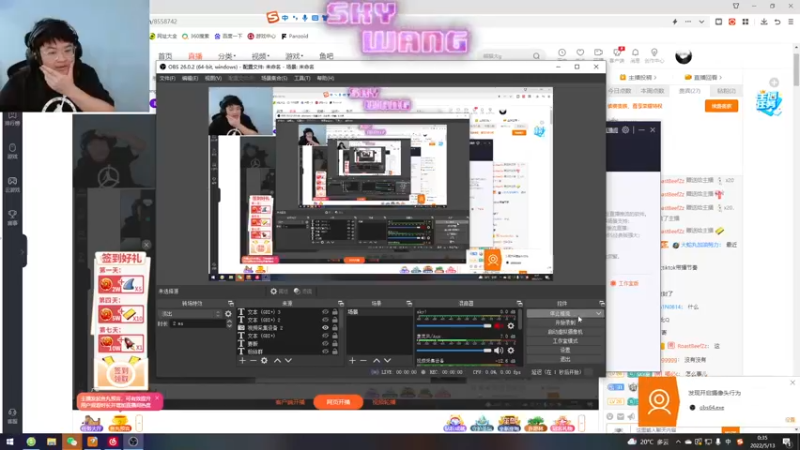
Task: Enable 工作室模式 in Controls
Action: [565, 341]
